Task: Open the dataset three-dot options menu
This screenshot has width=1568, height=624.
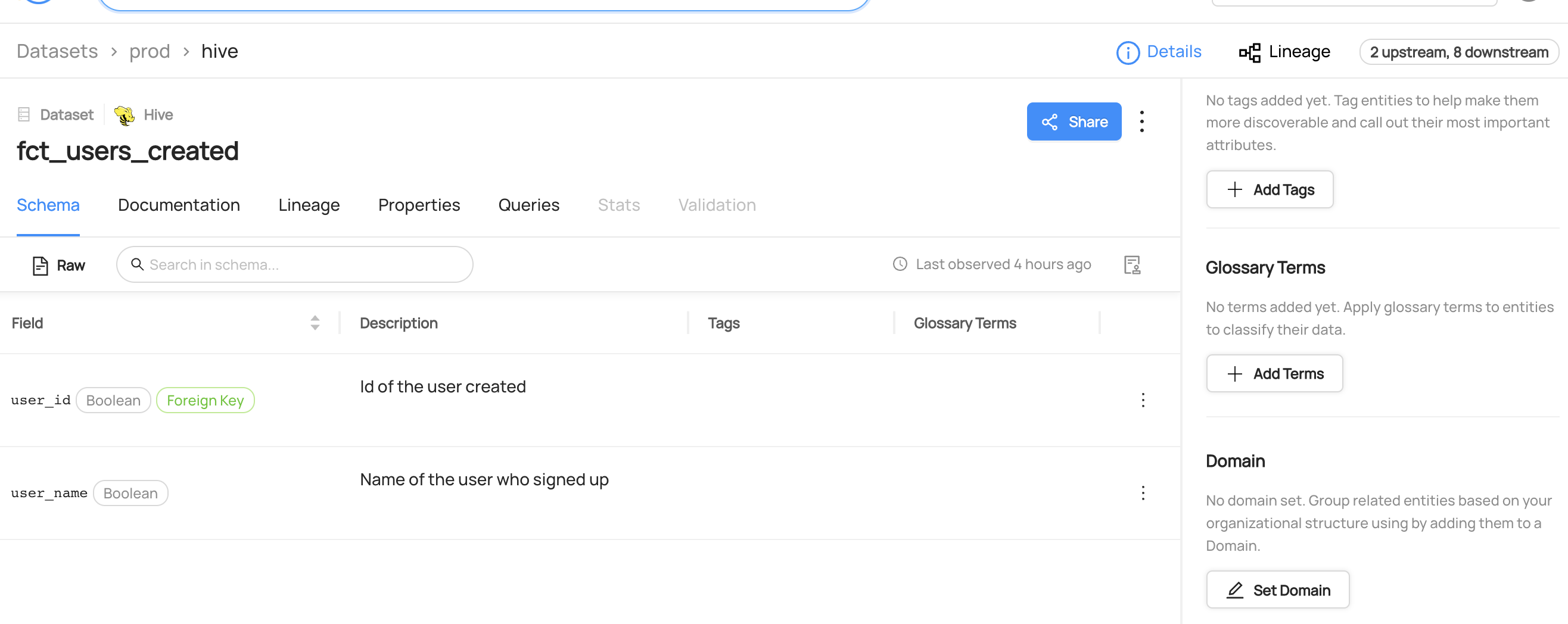Action: (x=1143, y=121)
